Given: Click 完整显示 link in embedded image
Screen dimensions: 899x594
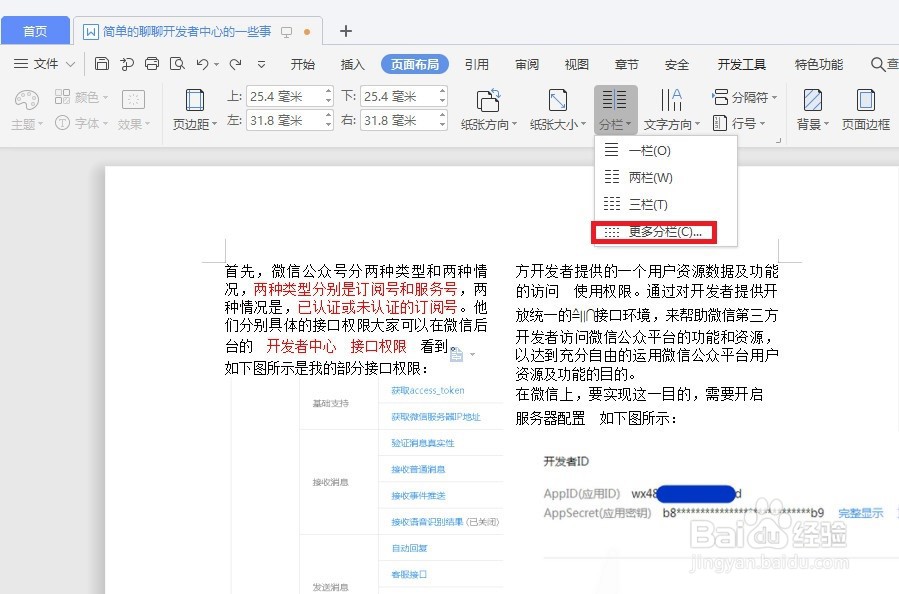Looking at the screenshot, I should coord(861,513).
